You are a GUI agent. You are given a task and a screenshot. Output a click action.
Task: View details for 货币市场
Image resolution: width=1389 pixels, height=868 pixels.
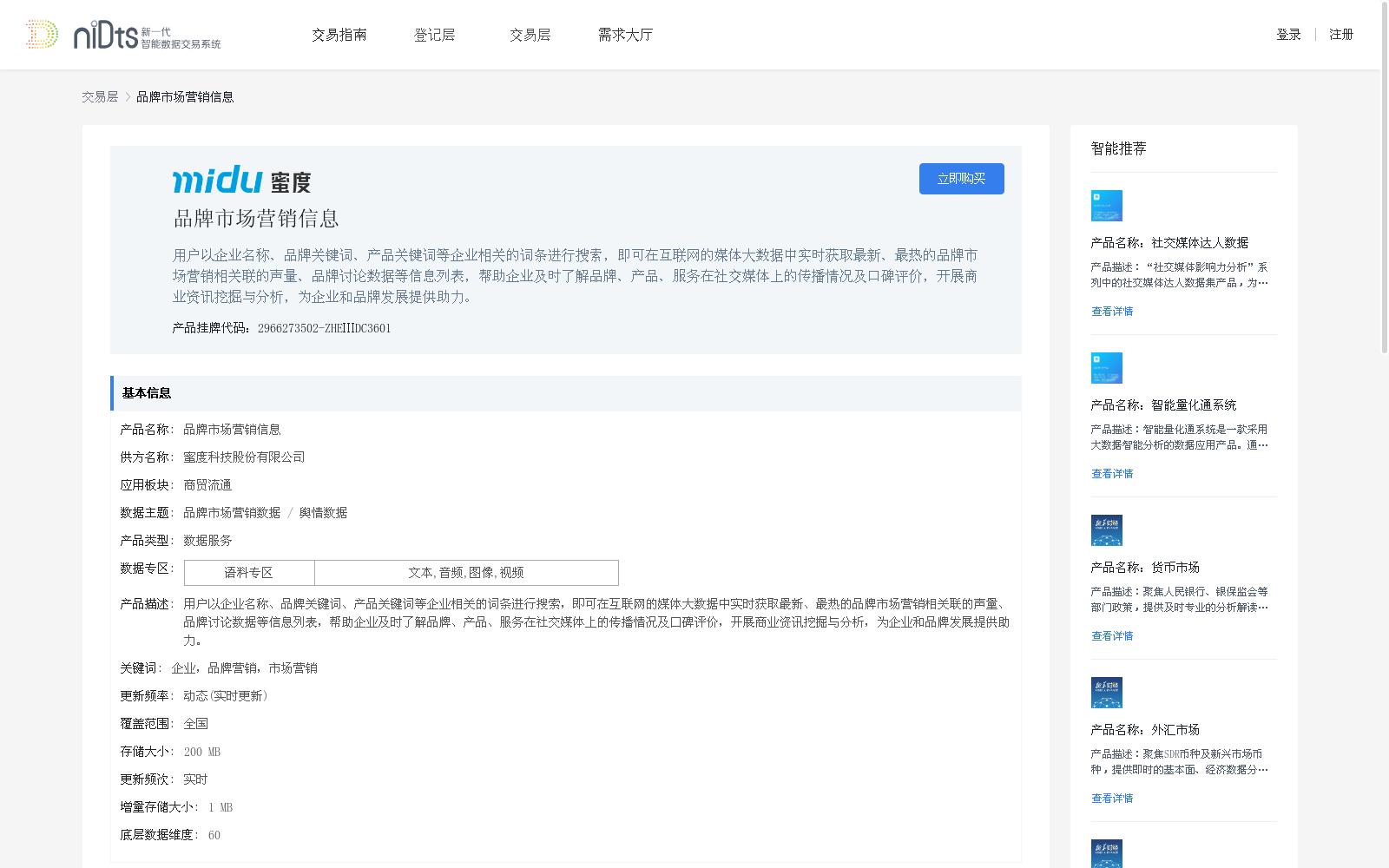pos(1112,636)
